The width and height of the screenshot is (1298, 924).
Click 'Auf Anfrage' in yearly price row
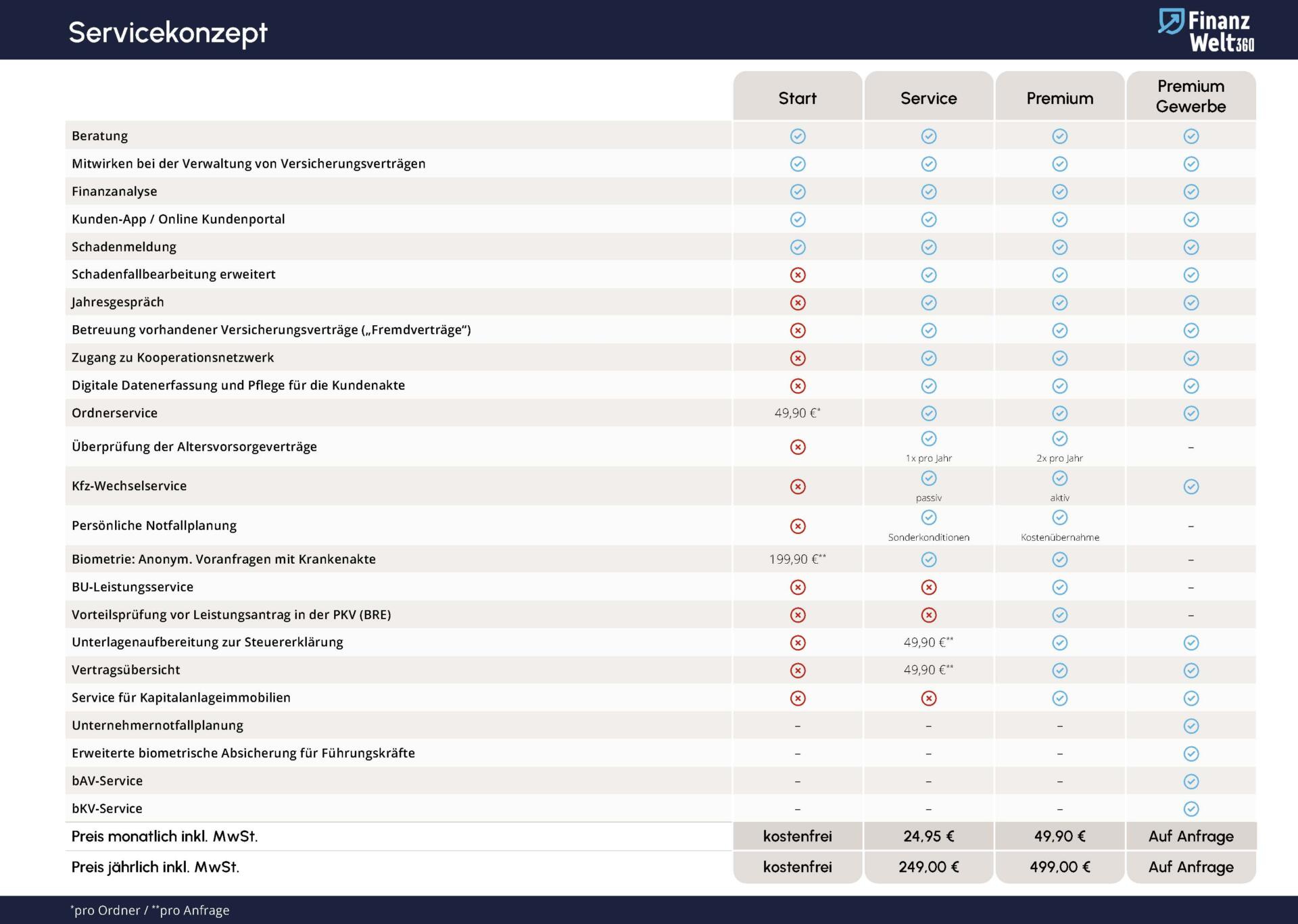[x=1191, y=867]
